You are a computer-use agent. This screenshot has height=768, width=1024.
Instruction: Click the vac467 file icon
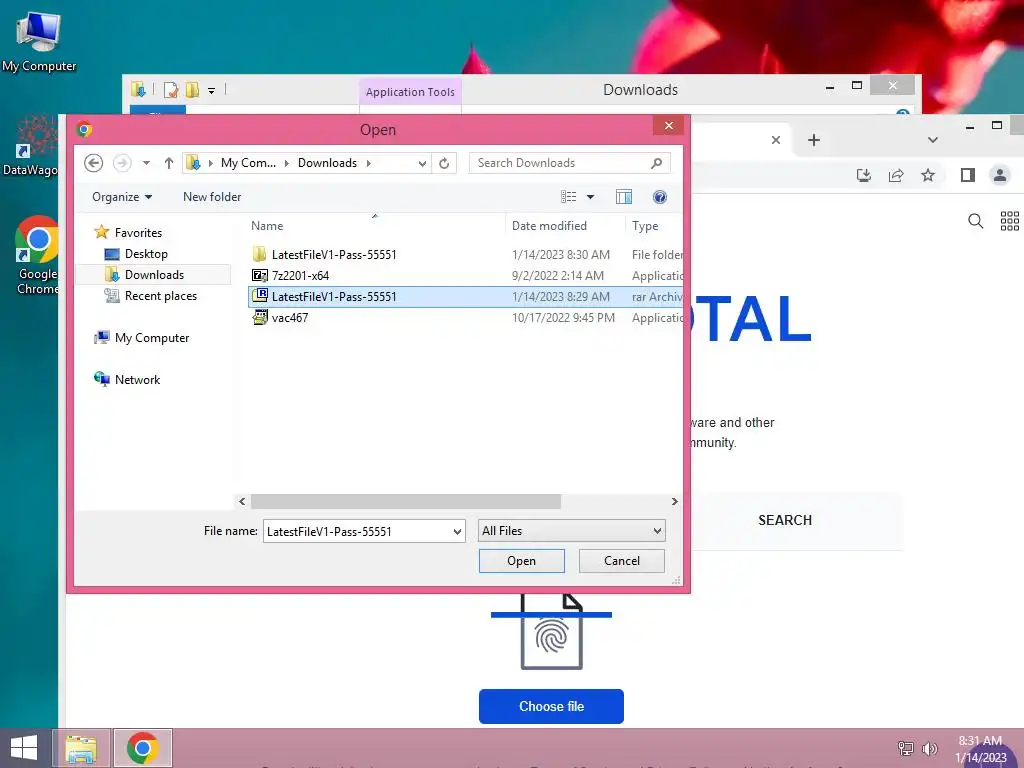point(260,317)
